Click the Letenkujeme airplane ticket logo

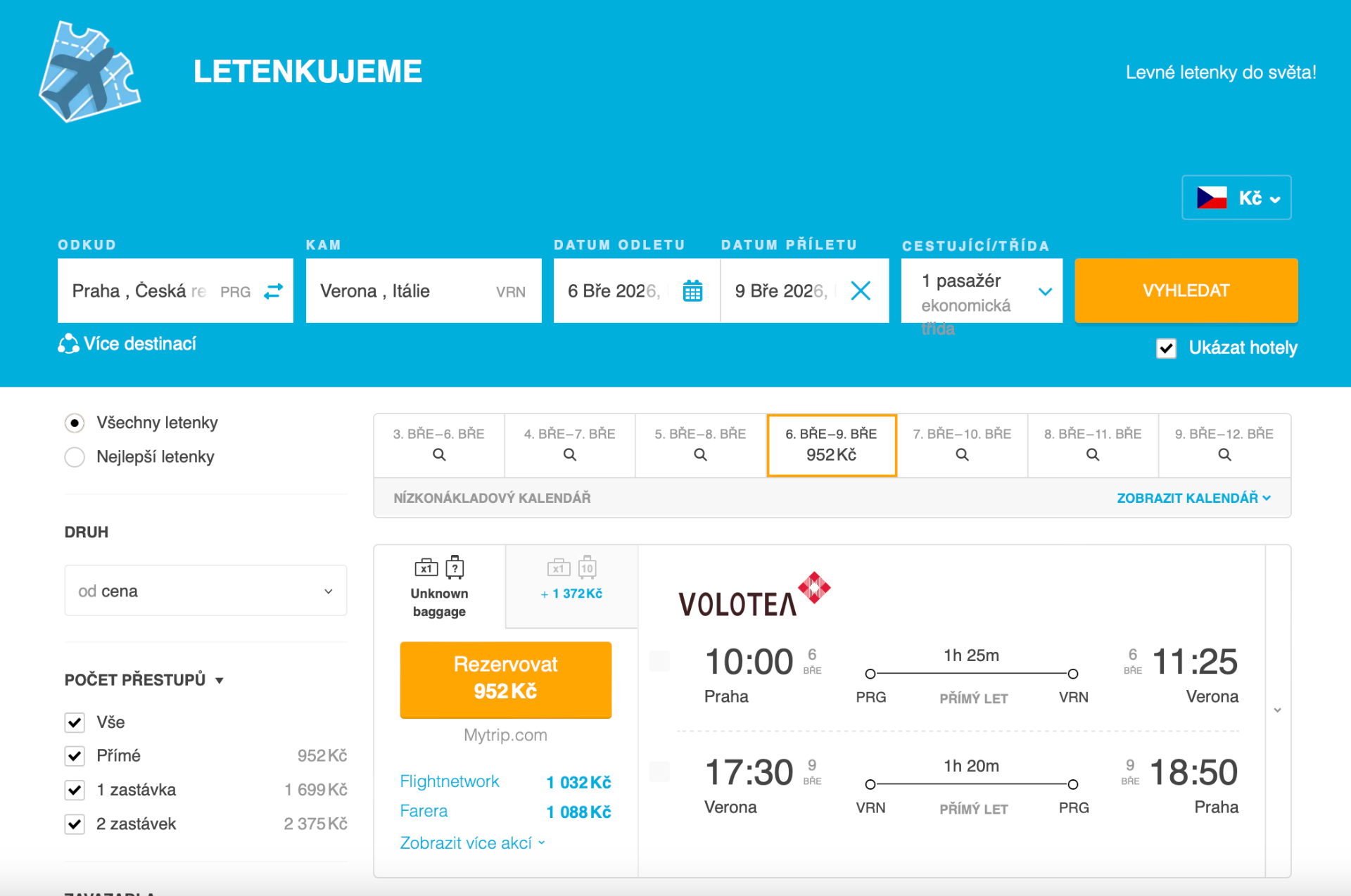click(x=89, y=71)
